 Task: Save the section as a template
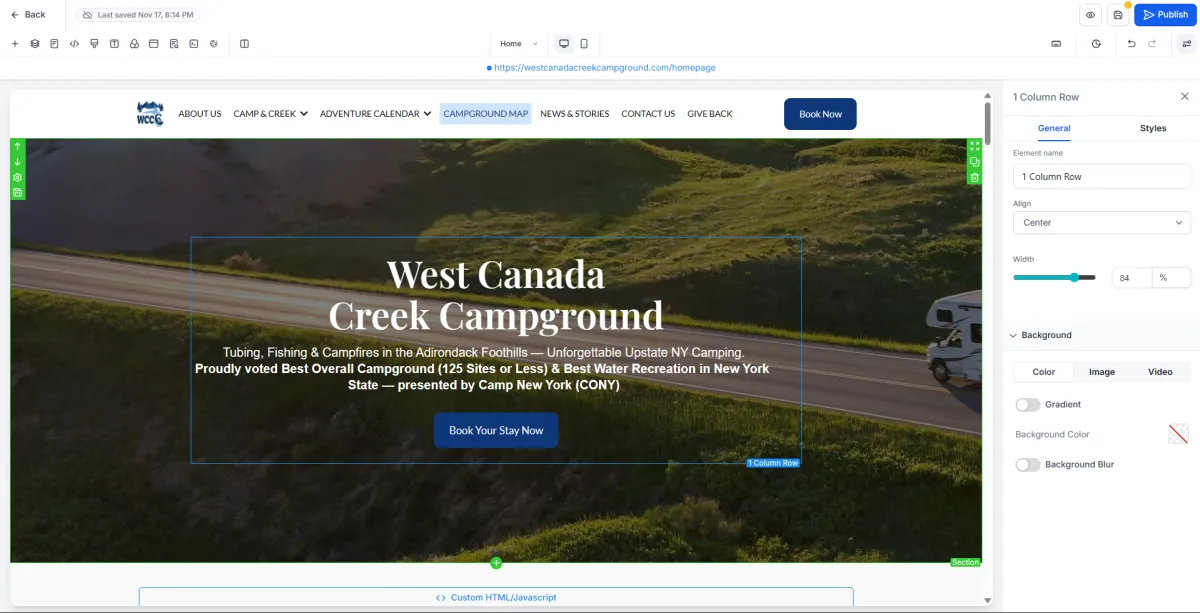click(x=17, y=192)
